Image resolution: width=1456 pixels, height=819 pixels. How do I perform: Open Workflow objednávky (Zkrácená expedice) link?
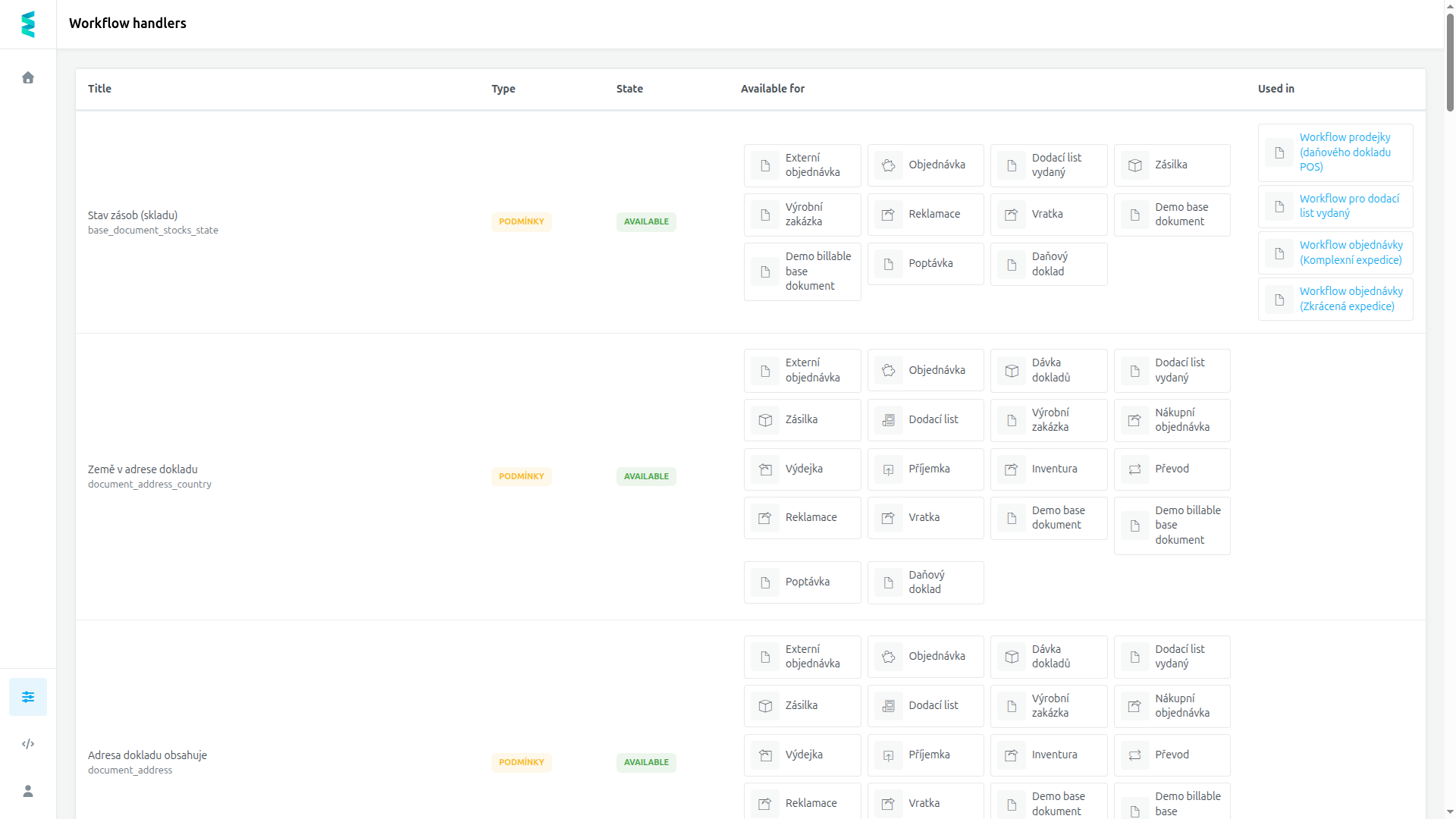point(1351,299)
